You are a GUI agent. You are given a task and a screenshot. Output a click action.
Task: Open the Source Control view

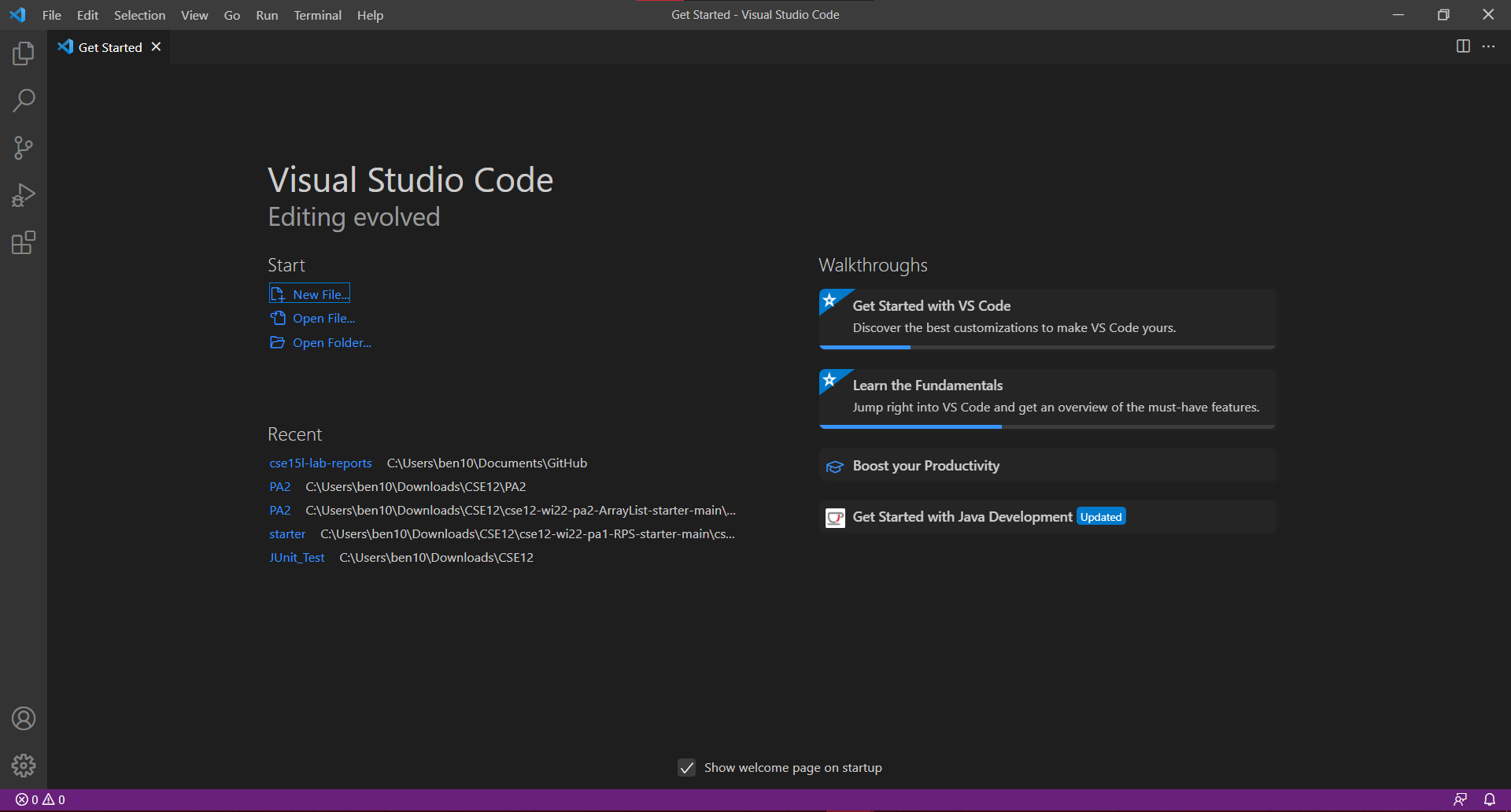(24, 148)
